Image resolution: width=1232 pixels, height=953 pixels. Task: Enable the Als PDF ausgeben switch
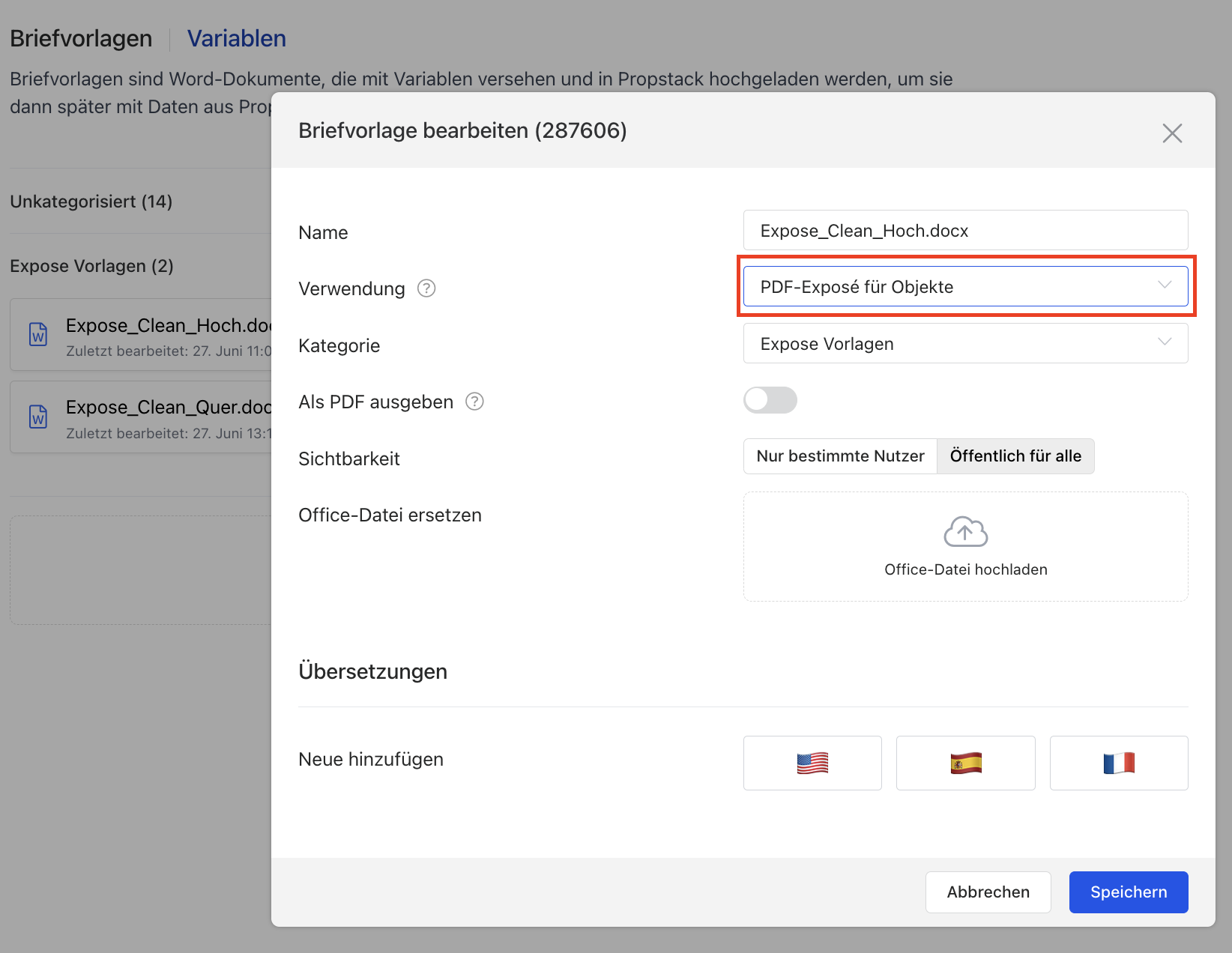770,400
